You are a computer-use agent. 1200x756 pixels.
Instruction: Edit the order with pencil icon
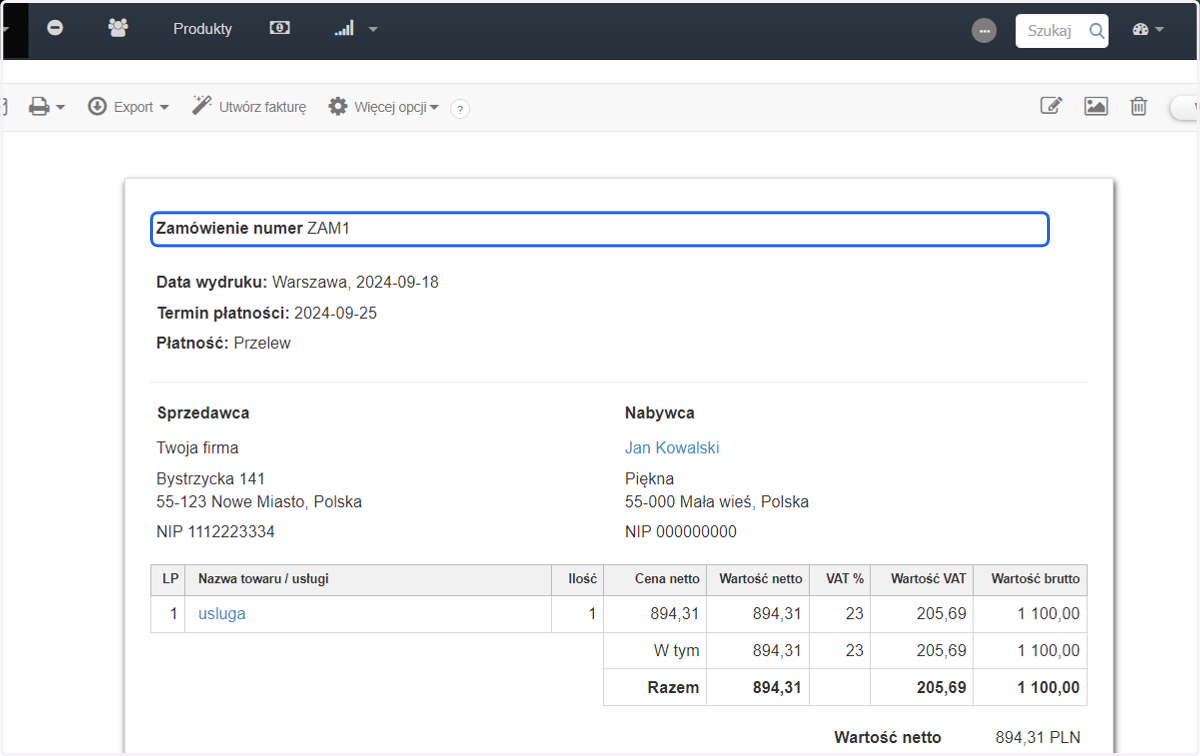tap(1051, 106)
